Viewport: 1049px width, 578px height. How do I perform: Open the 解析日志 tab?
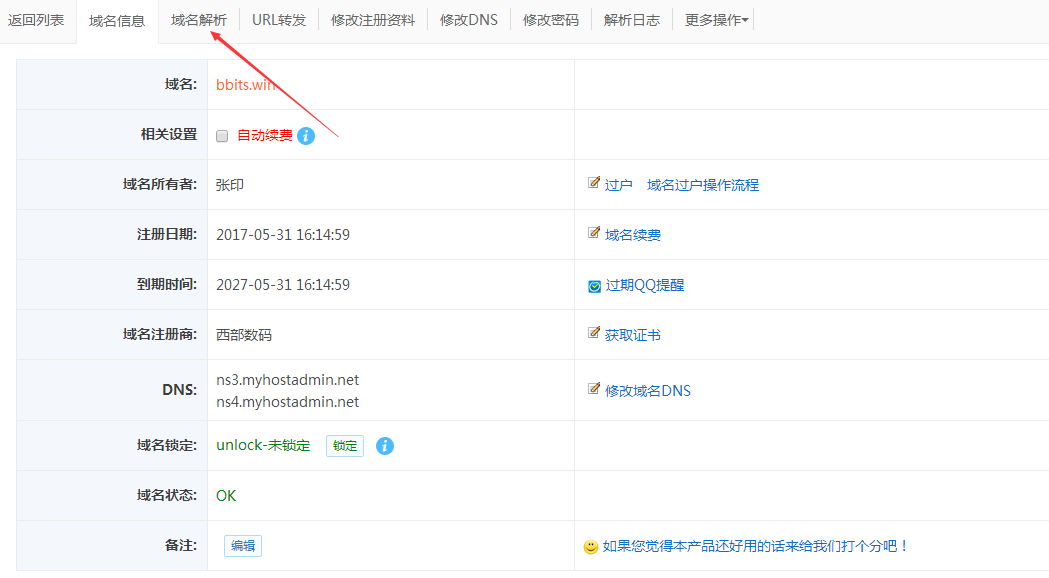click(631, 20)
